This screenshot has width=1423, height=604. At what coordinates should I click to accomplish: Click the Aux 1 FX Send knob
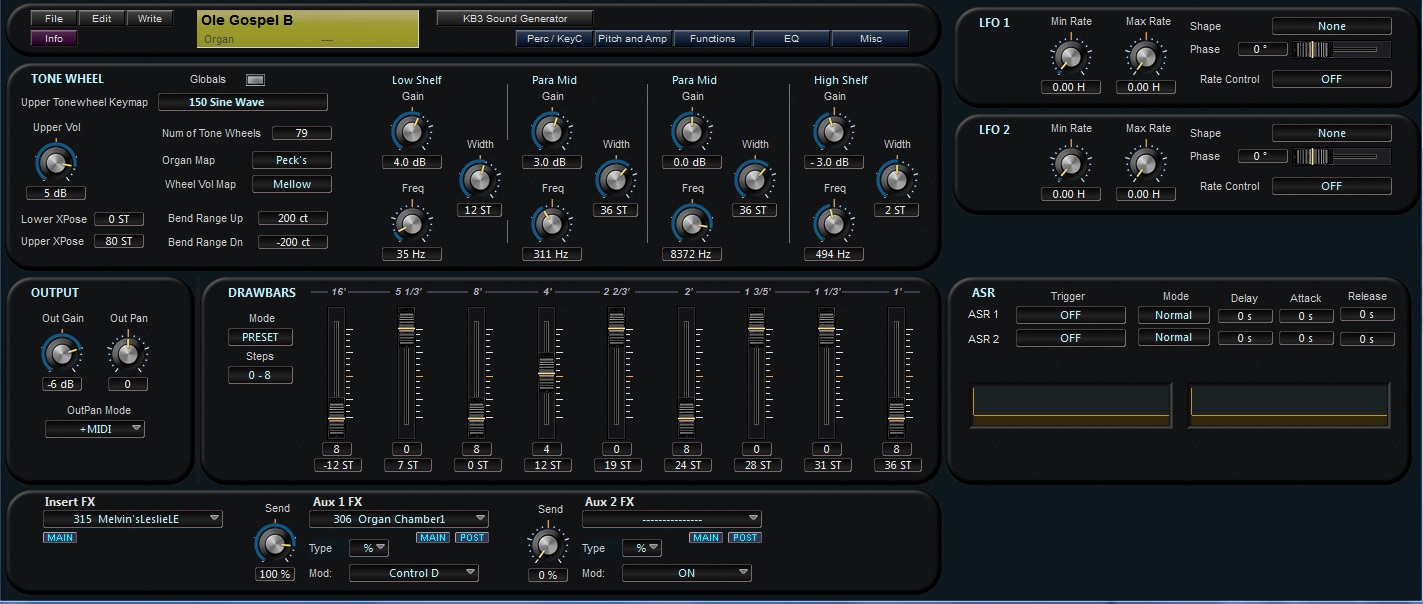pyautogui.click(x=275, y=542)
